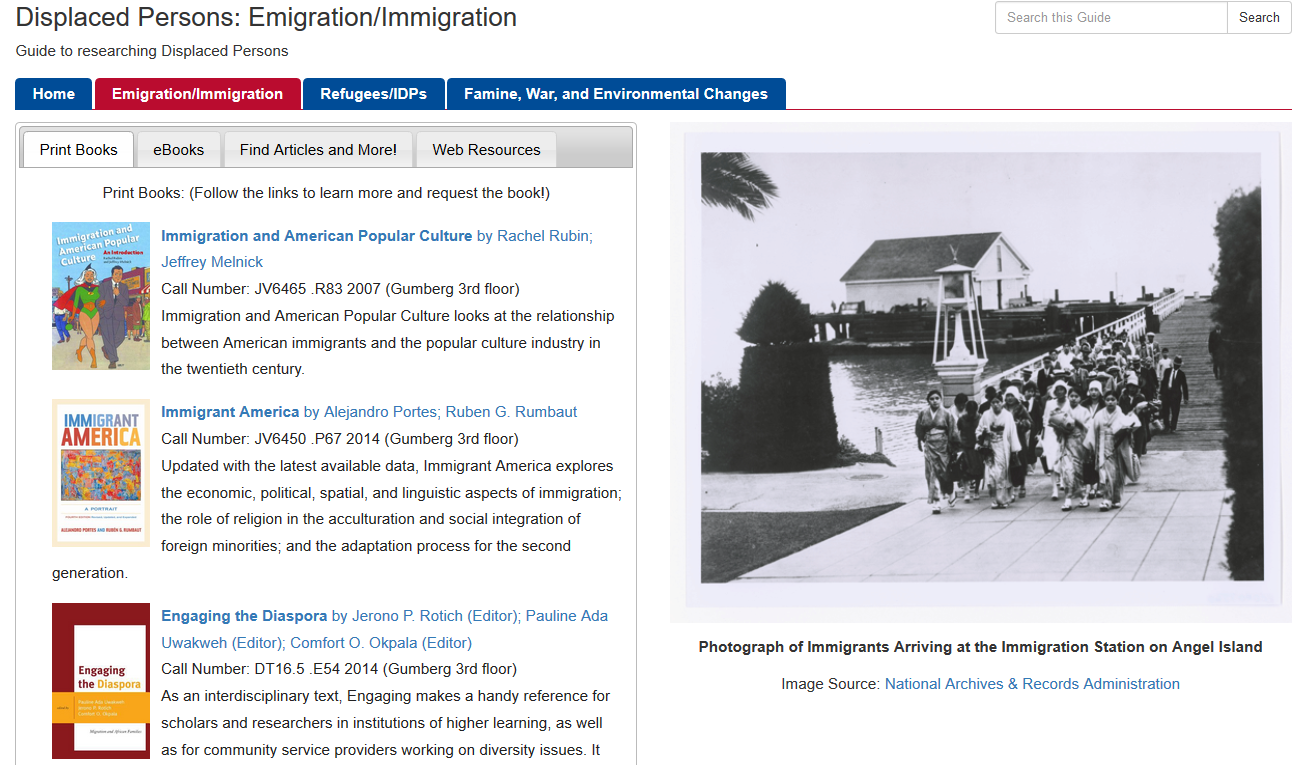This screenshot has width=1299, height=765.
Task: Select the Emigration/Immigration tab
Action: tap(197, 94)
